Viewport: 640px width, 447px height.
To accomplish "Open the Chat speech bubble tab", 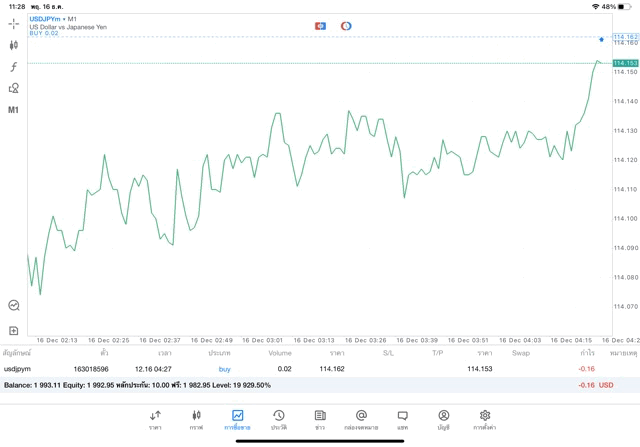I will click(x=402, y=418).
